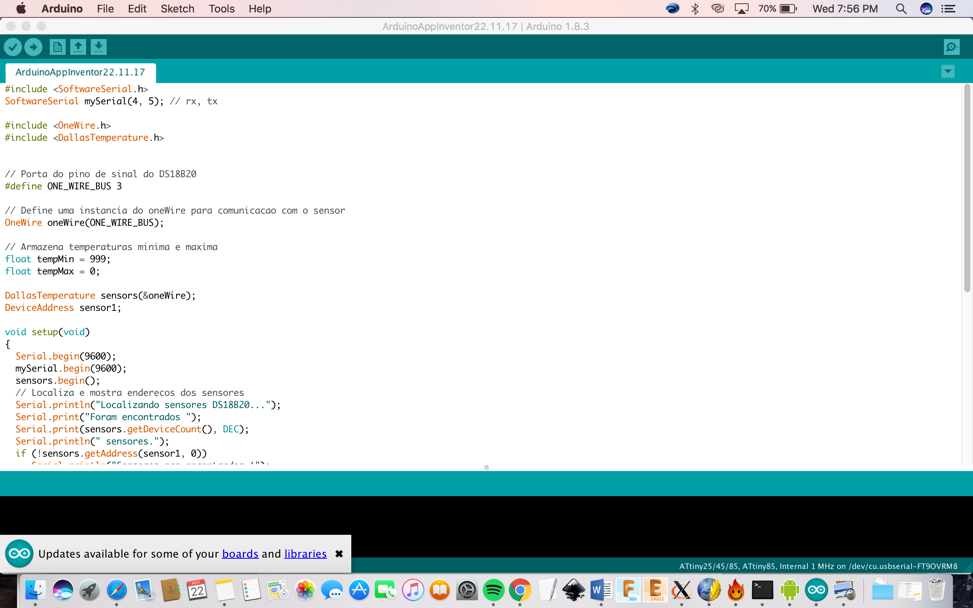Open Launchpad rocket in dock
Screen dimensions: 973x608
click(x=89, y=589)
